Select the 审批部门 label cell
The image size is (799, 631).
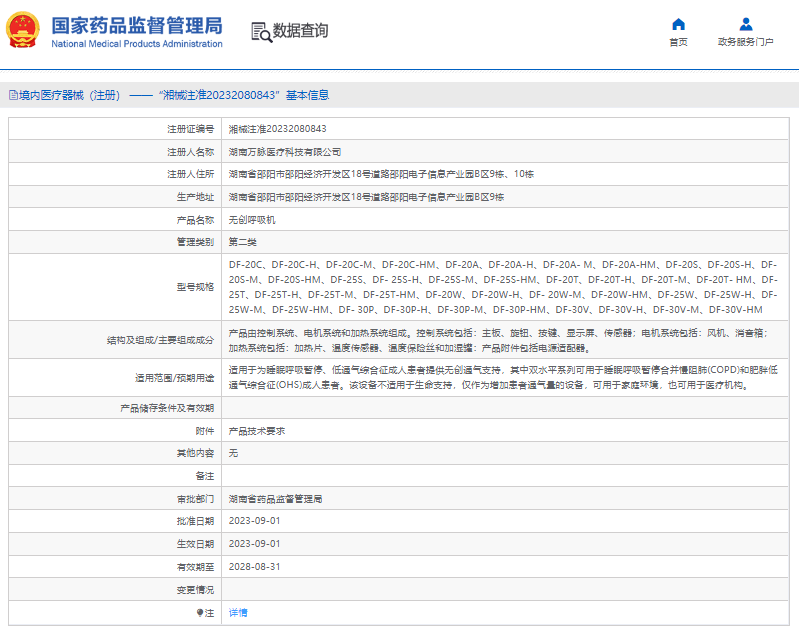pos(115,499)
